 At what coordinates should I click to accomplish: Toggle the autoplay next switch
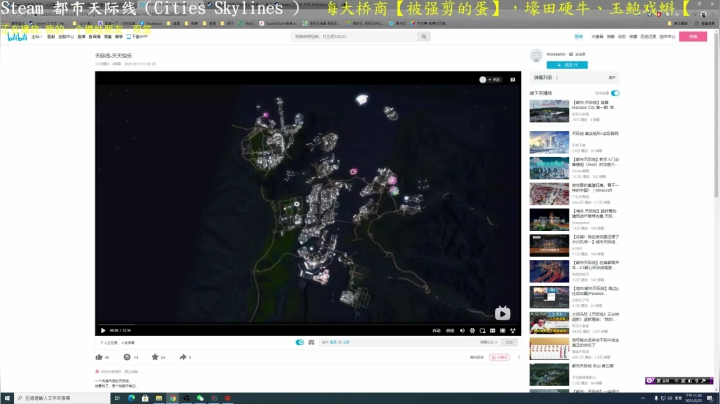pyautogui.click(x=615, y=93)
